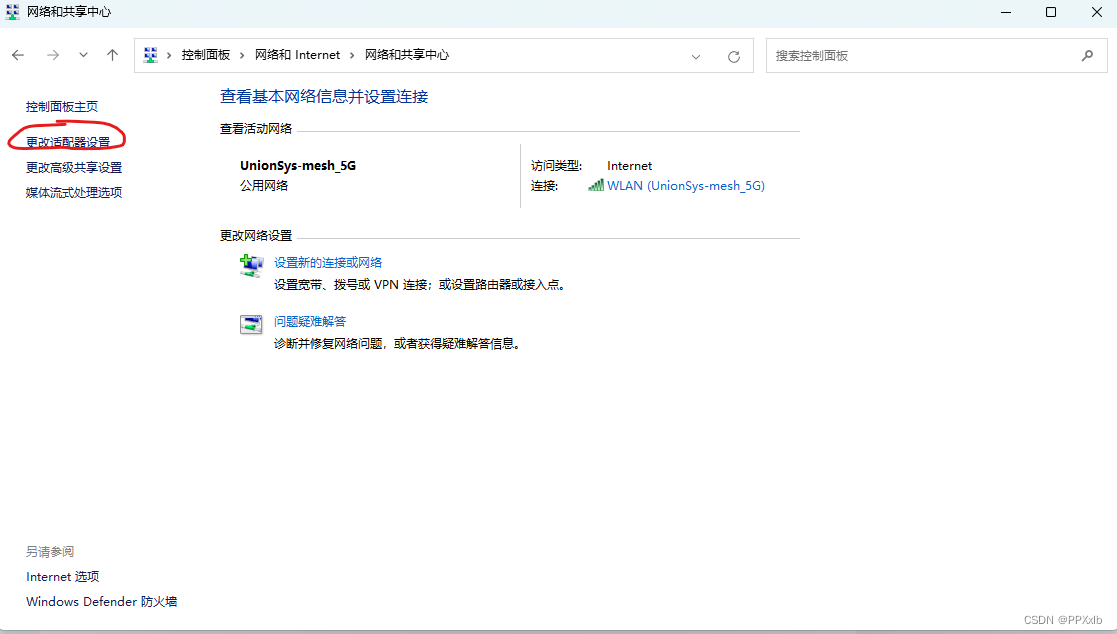Open 更改适配器设置 link
1117x634 pixels.
click(x=68, y=142)
